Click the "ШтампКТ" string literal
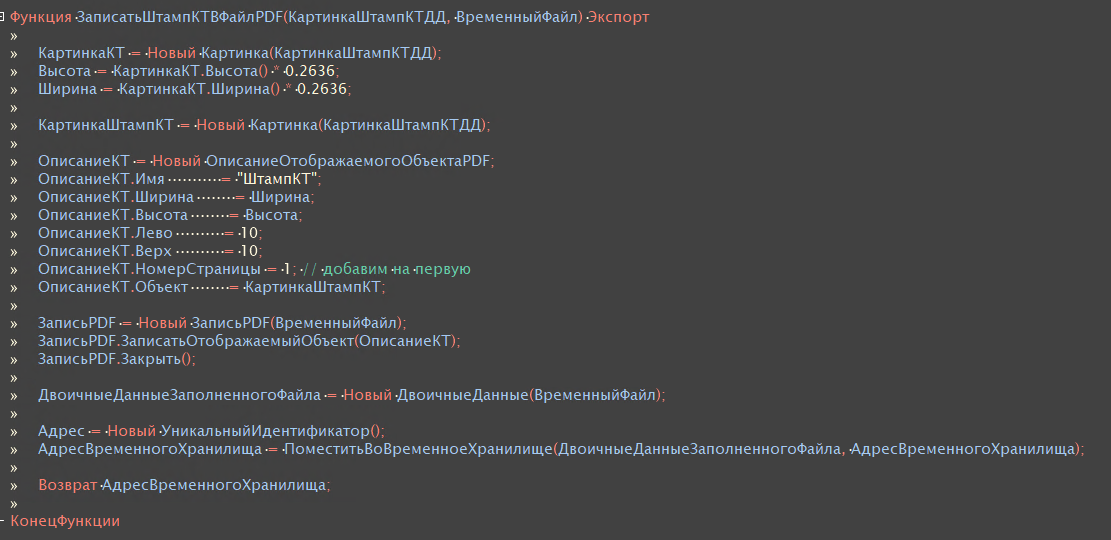This screenshot has width=1111, height=540. pyautogui.click(x=278, y=179)
